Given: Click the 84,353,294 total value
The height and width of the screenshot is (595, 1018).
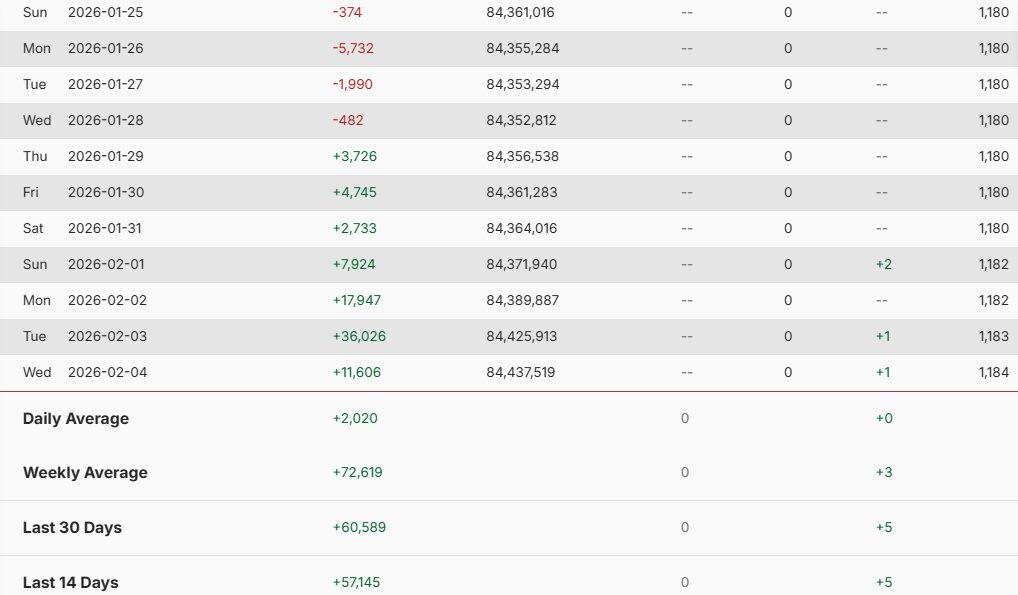Looking at the screenshot, I should (523, 84).
